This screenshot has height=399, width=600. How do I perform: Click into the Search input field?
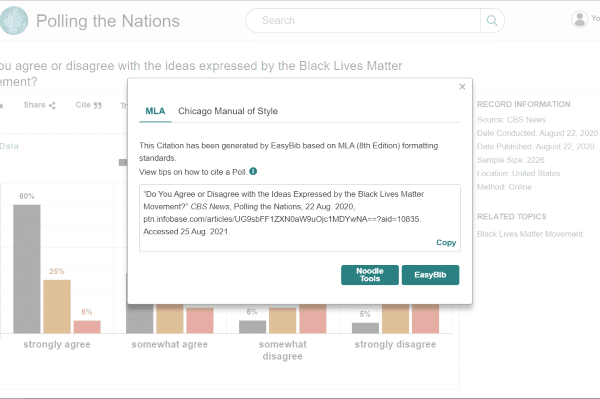click(363, 20)
